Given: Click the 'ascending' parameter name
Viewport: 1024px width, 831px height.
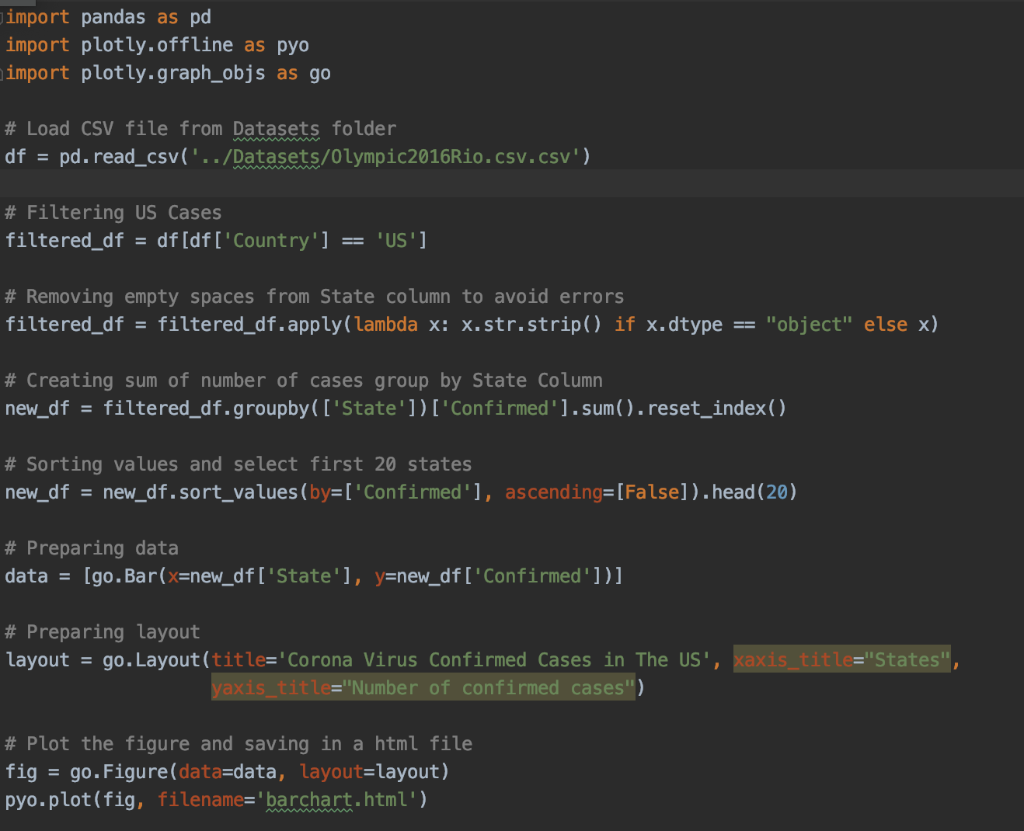Looking at the screenshot, I should 554,492.
